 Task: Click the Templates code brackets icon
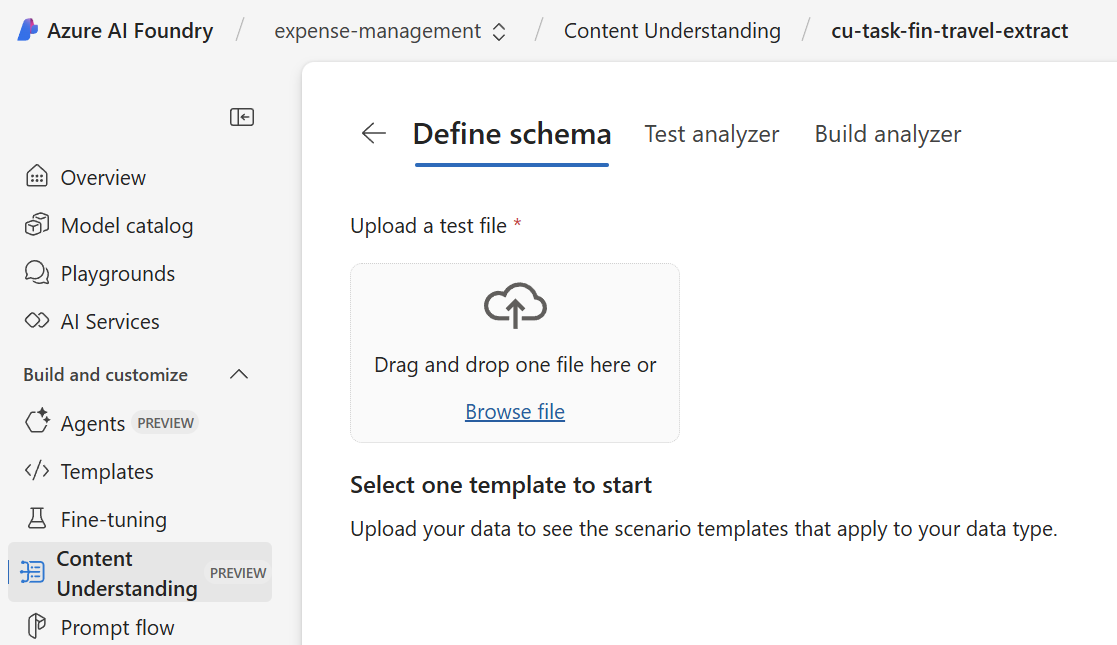click(x=36, y=470)
